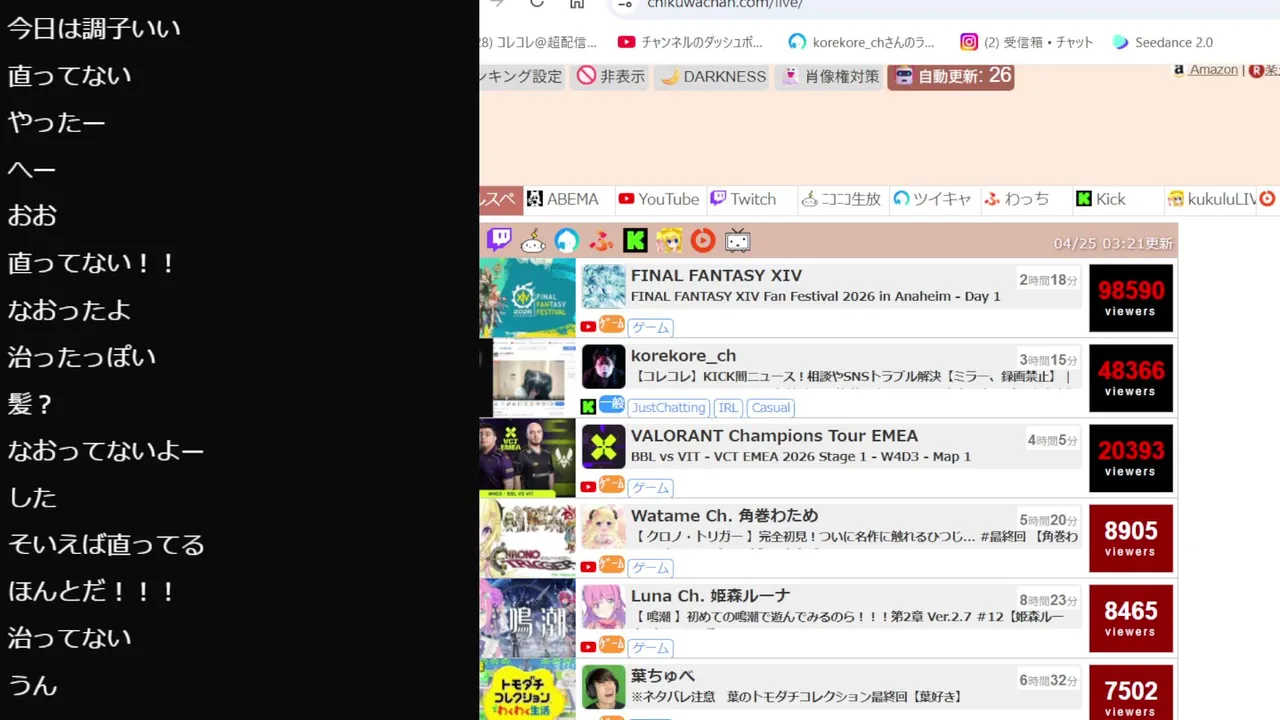Open korekore_ch stream thumbnail

coord(527,378)
